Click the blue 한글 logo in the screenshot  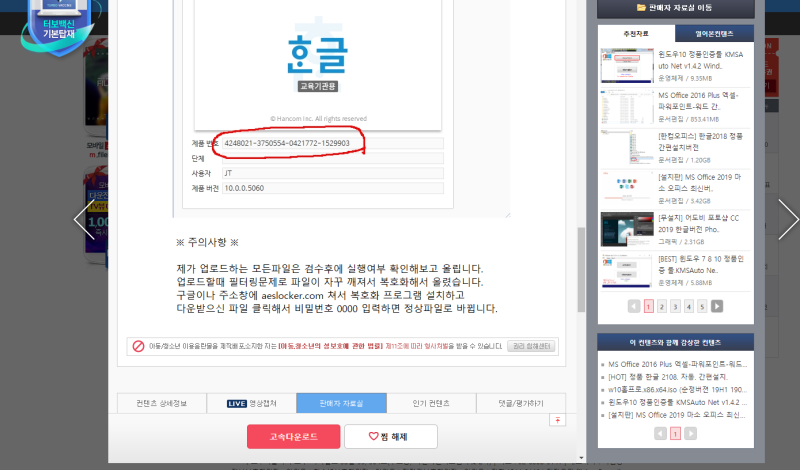coord(317,54)
